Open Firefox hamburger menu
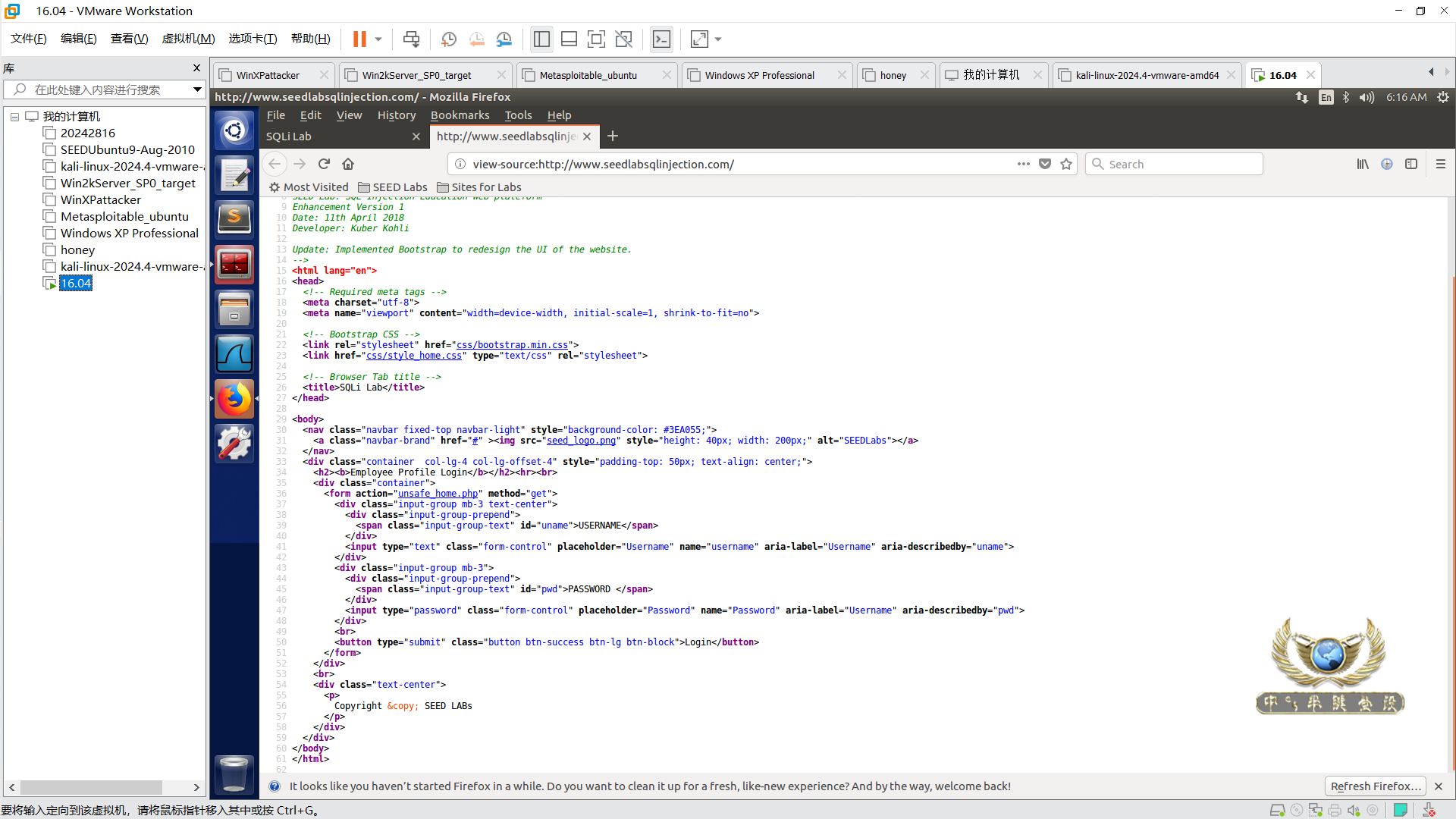The height and width of the screenshot is (819, 1456). click(x=1441, y=164)
